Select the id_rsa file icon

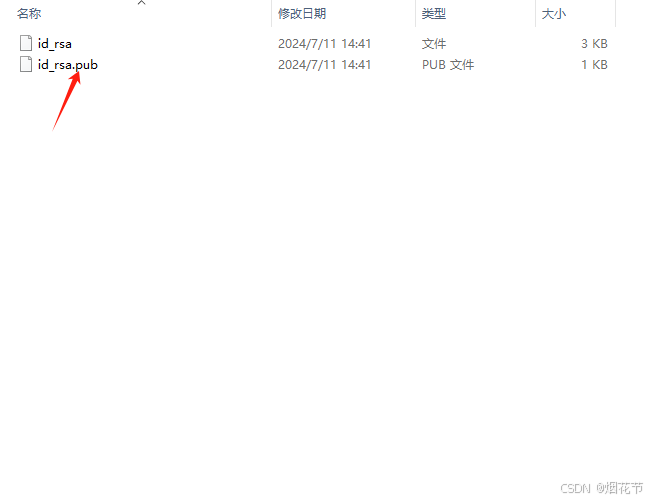(26, 44)
